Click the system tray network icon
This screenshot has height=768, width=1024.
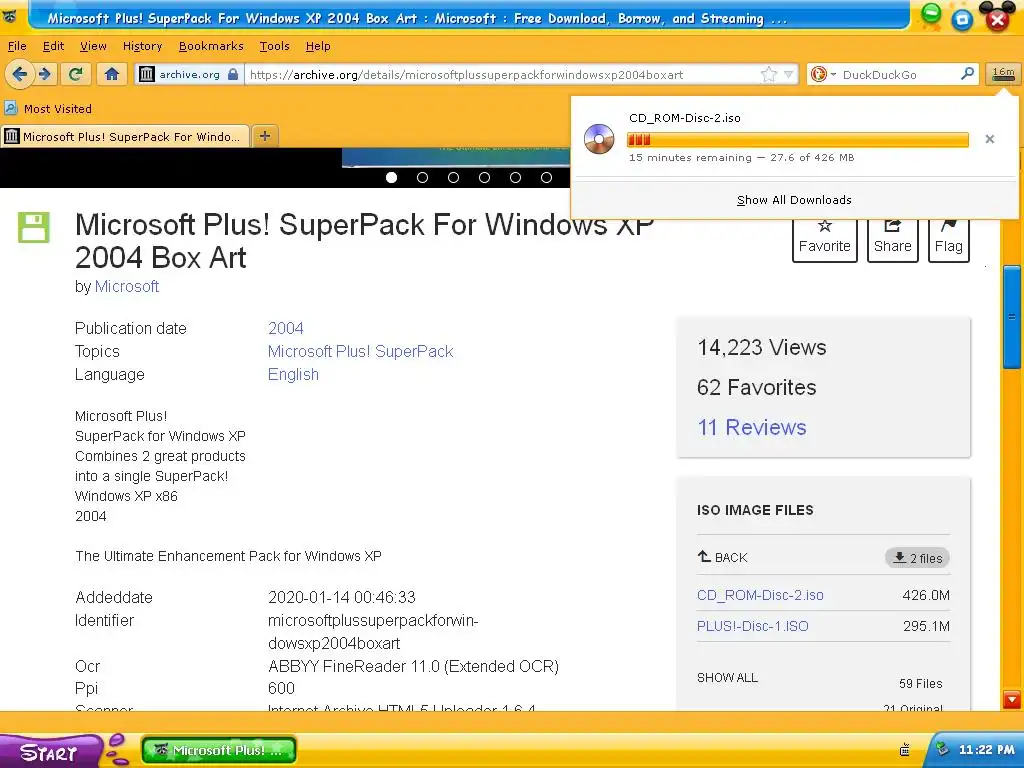(942, 749)
